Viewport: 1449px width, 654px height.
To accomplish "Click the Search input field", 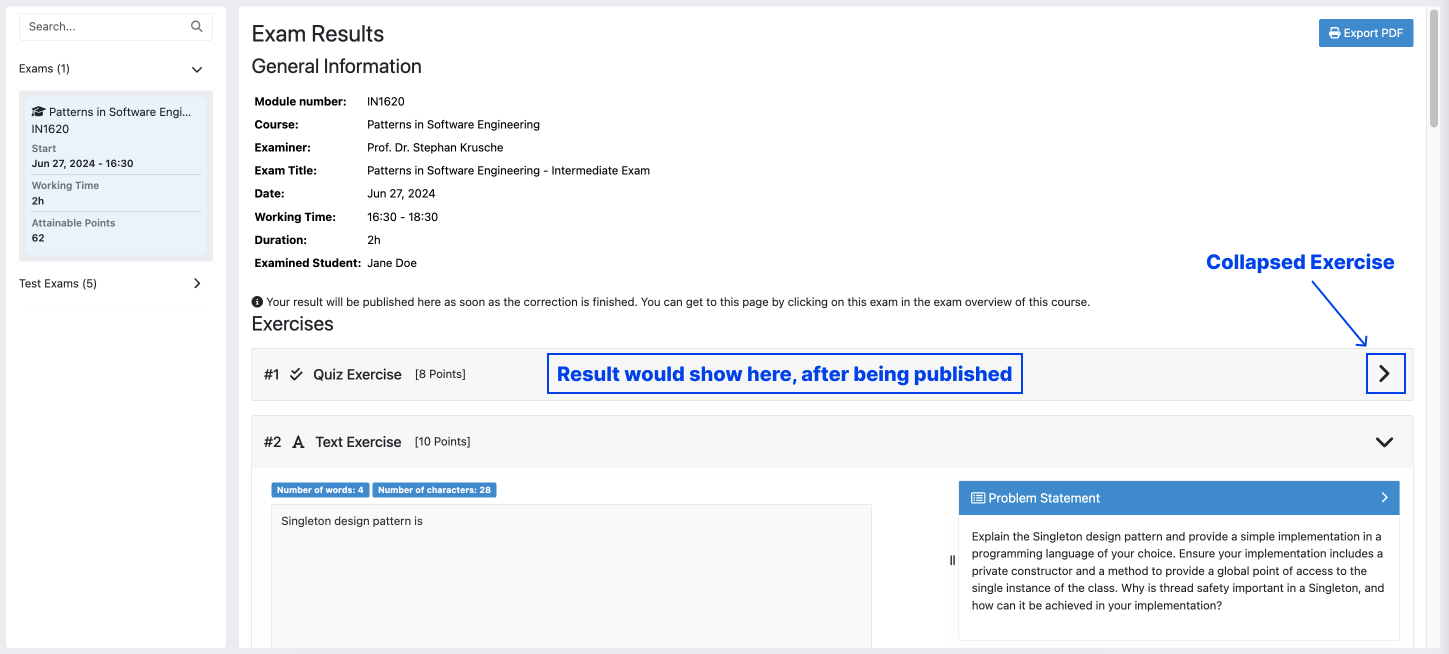I will pos(105,27).
